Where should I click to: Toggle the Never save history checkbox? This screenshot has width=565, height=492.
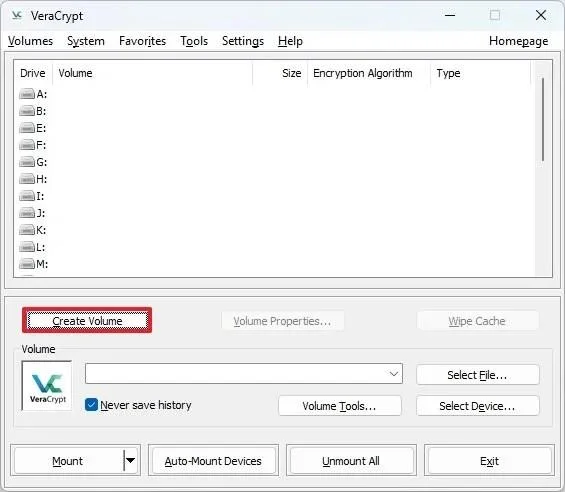(x=91, y=404)
